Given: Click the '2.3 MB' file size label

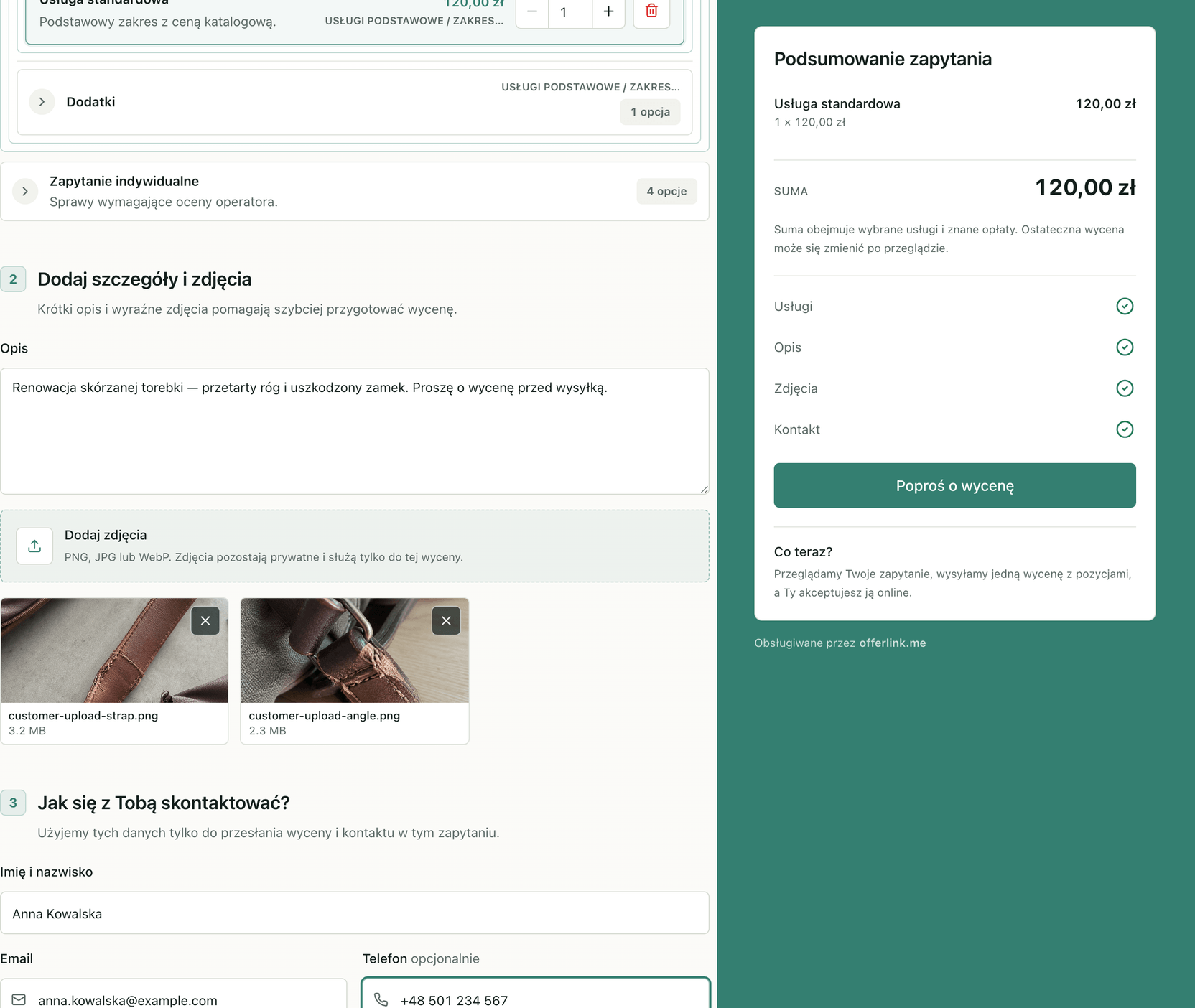Looking at the screenshot, I should 267,731.
